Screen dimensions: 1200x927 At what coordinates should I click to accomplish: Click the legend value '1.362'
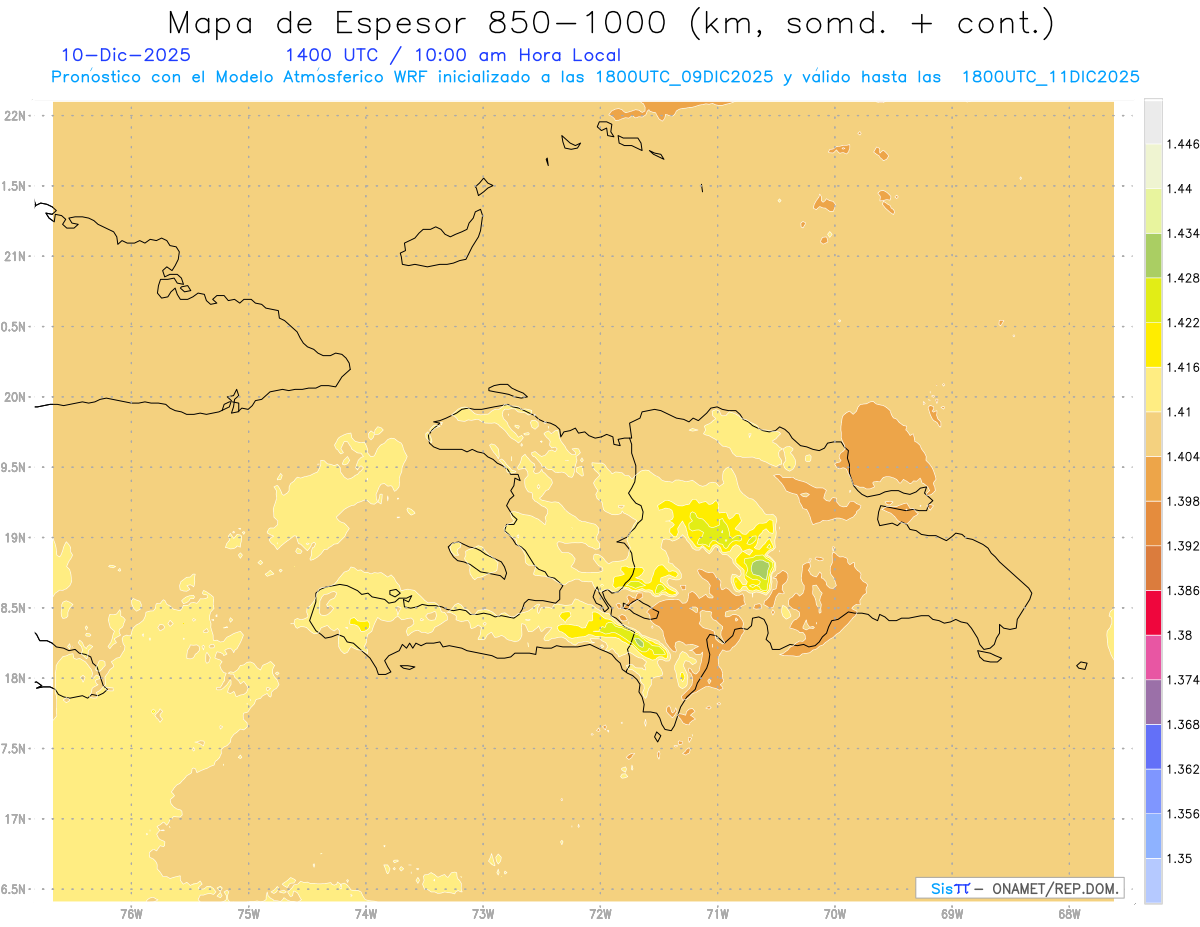pyautogui.click(x=1183, y=769)
